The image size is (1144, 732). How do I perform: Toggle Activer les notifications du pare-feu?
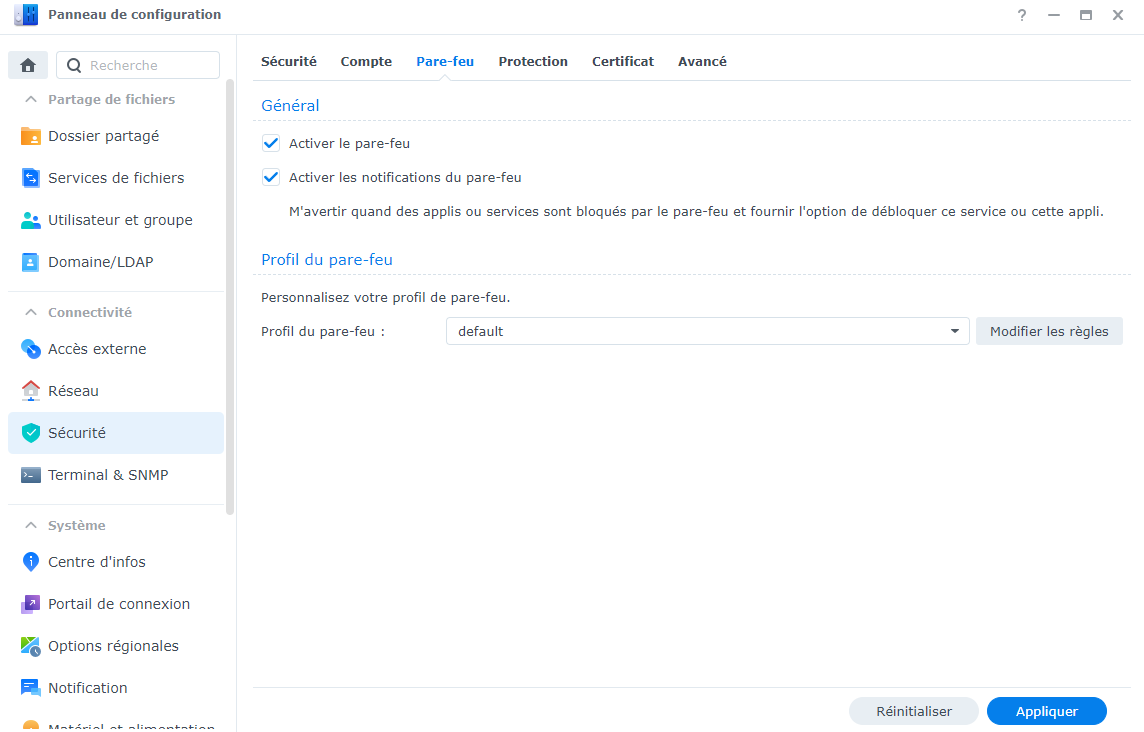(x=271, y=177)
